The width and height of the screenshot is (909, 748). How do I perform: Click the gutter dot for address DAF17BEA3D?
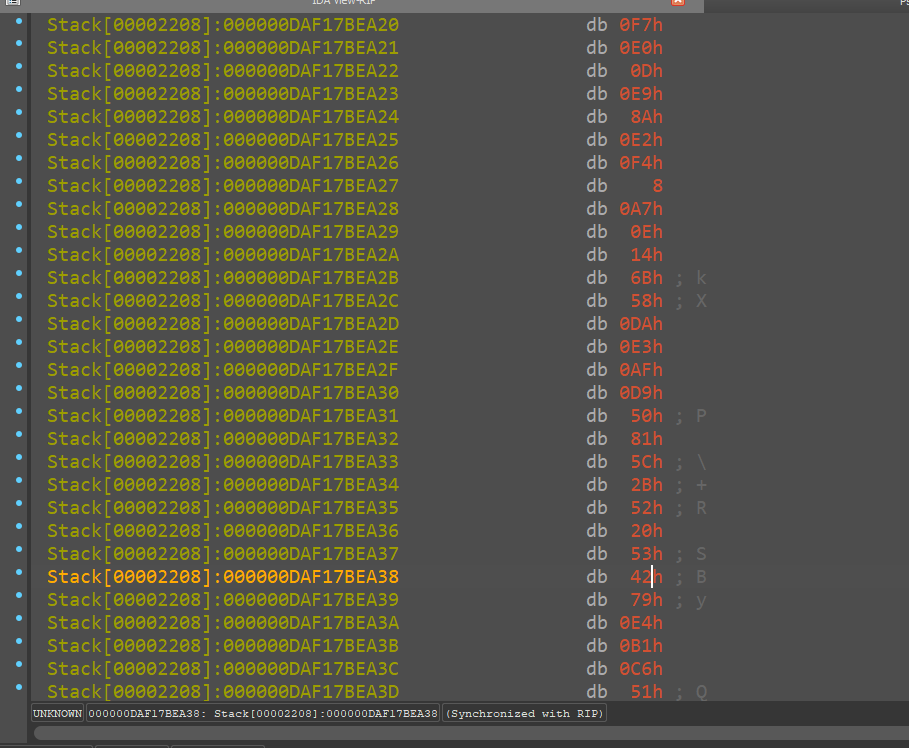click(x=19, y=690)
